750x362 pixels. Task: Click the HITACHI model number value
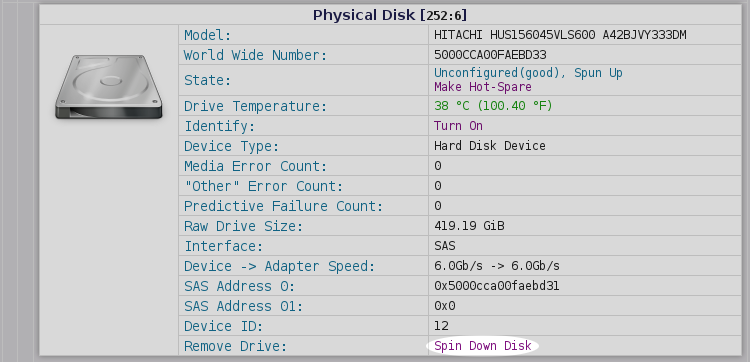coord(561,35)
